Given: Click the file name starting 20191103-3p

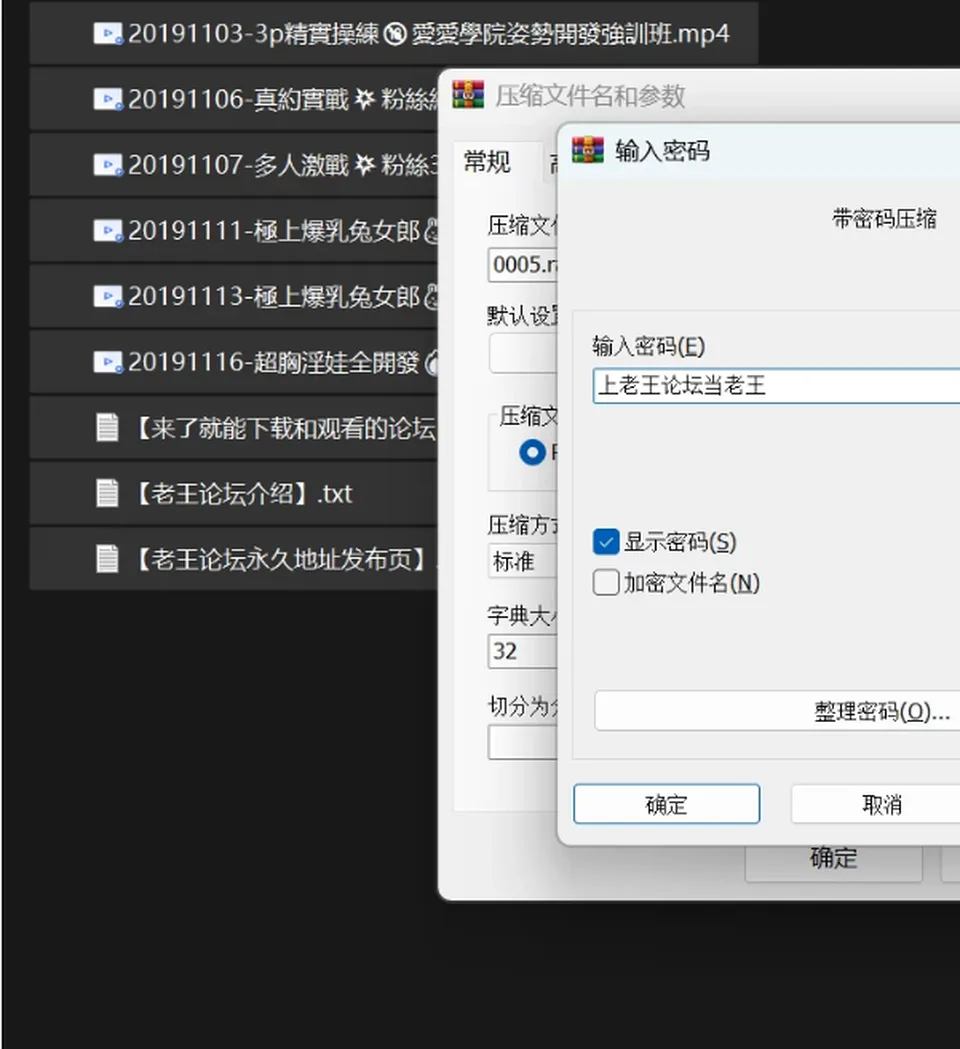Looking at the screenshot, I should coord(428,34).
